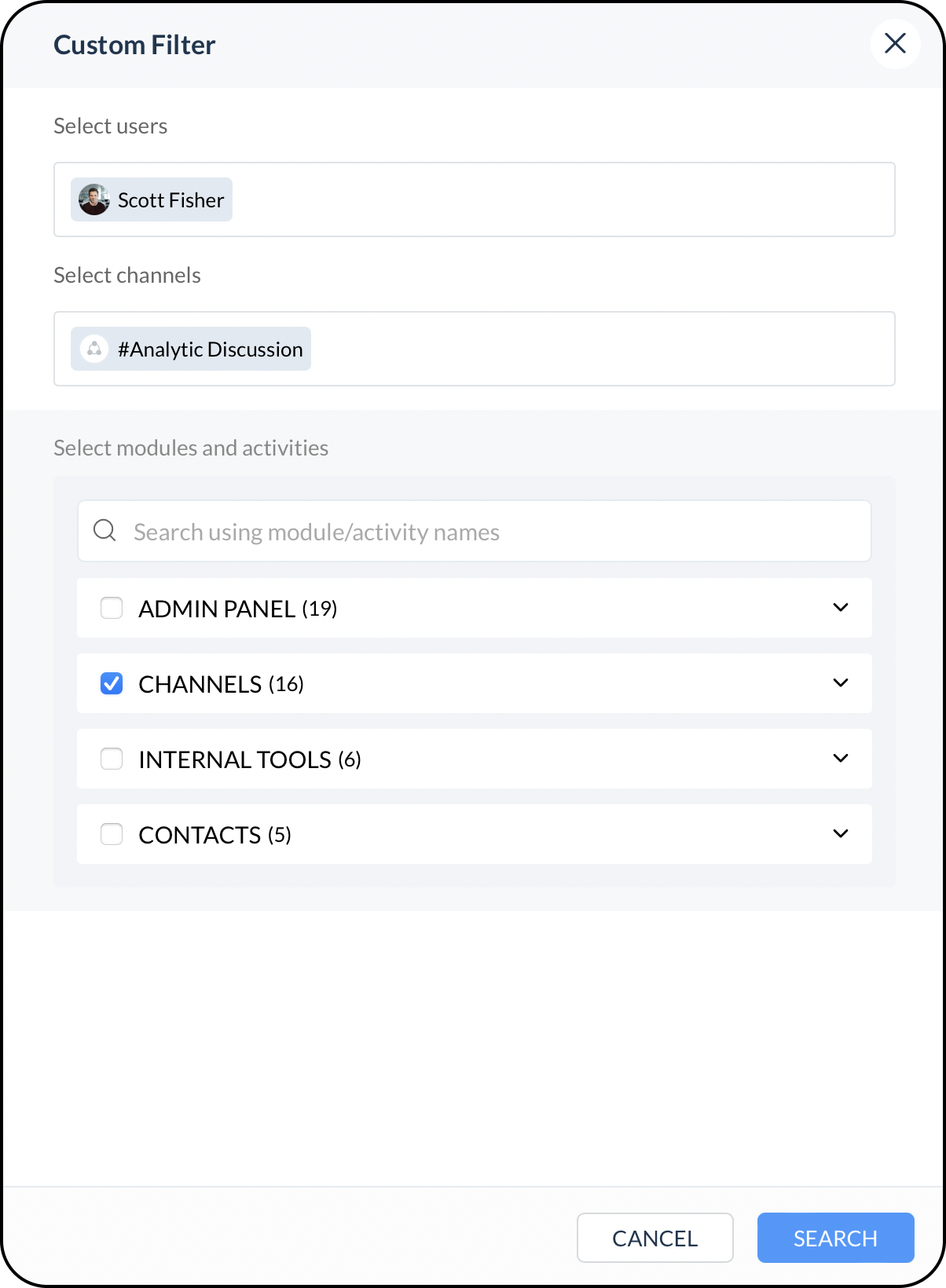The width and height of the screenshot is (946, 1288).
Task: Expand the ADMIN PANEL chevron
Action: (x=841, y=608)
